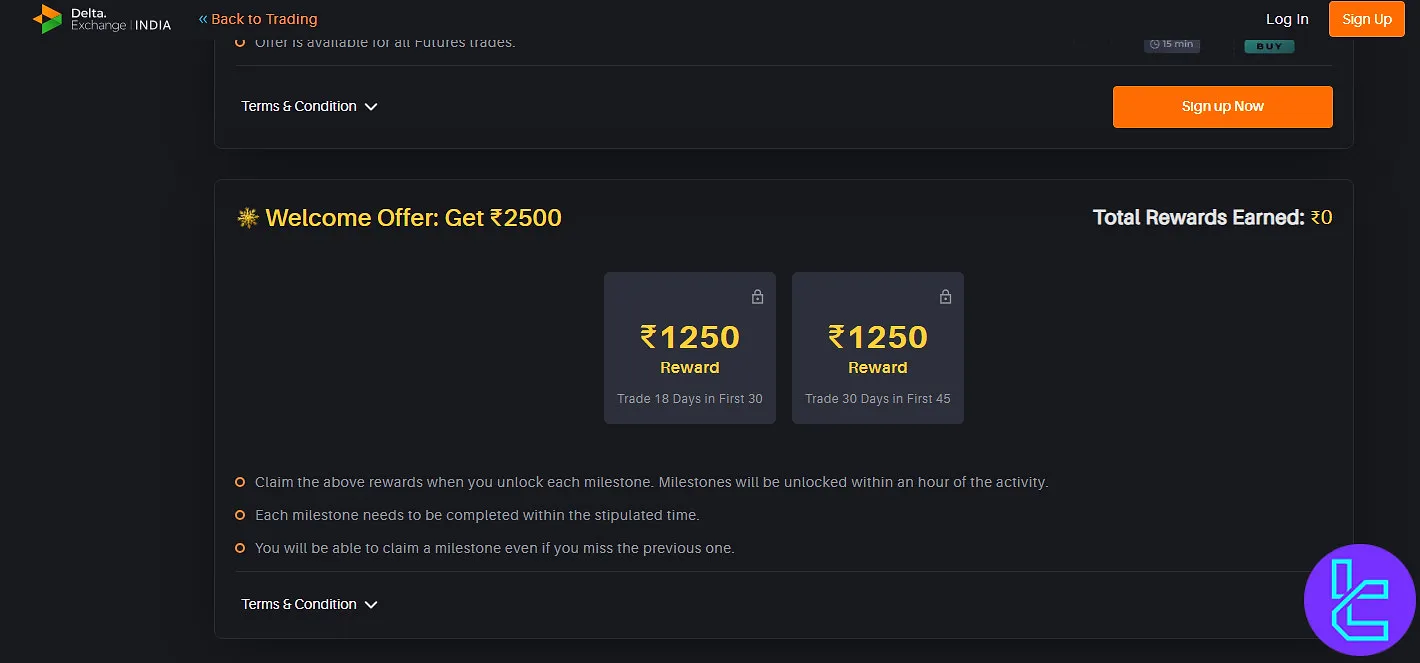Viewport: 1420px width, 663px height.
Task: Click the lock icon on first ₹1250 reward
Action: pyautogui.click(x=757, y=297)
